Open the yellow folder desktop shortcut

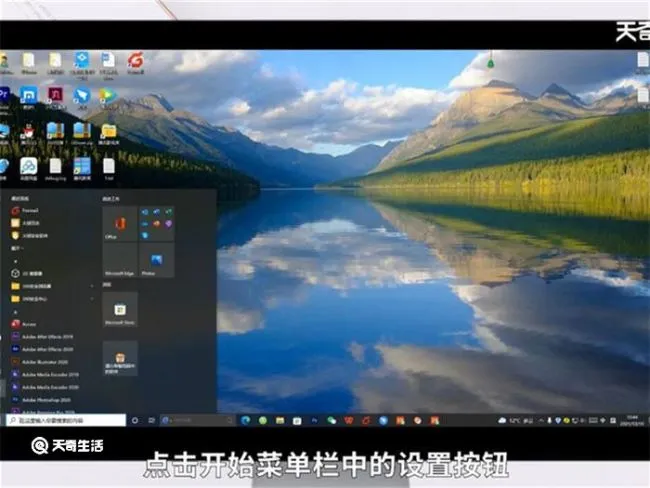(x=109, y=134)
